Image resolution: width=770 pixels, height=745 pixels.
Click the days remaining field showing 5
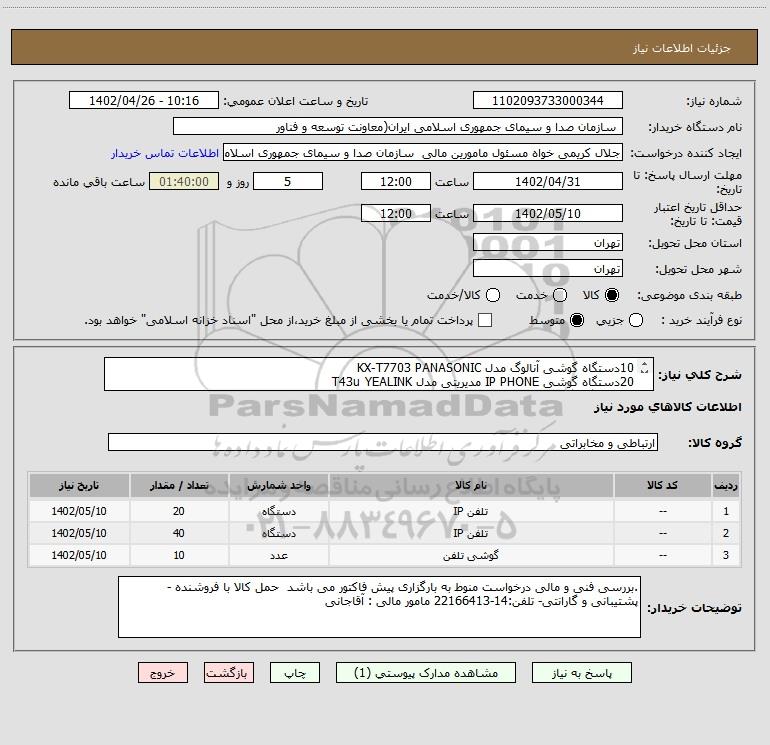click(x=288, y=182)
